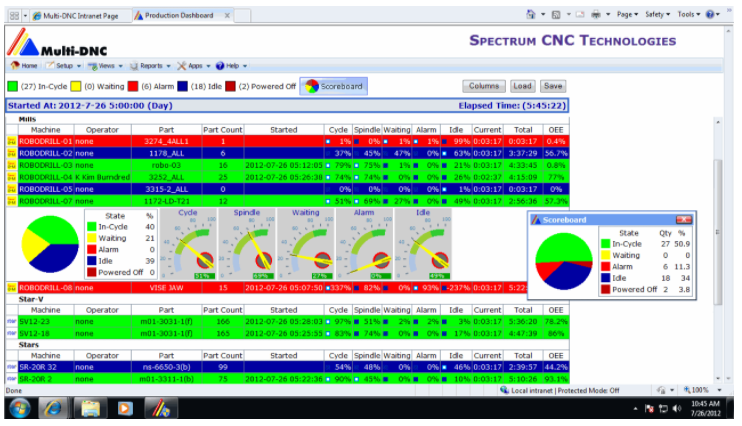
Task: Click the Action Center flag tray icon
Action: pos(650,408)
